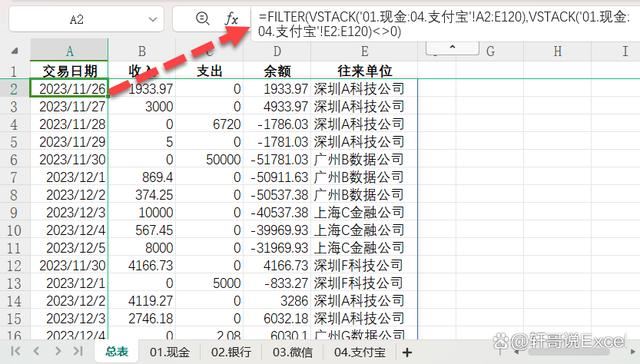The height and width of the screenshot is (364, 640).
Task: Jump to the first sheet tab arrow
Action: click(x=16, y=351)
